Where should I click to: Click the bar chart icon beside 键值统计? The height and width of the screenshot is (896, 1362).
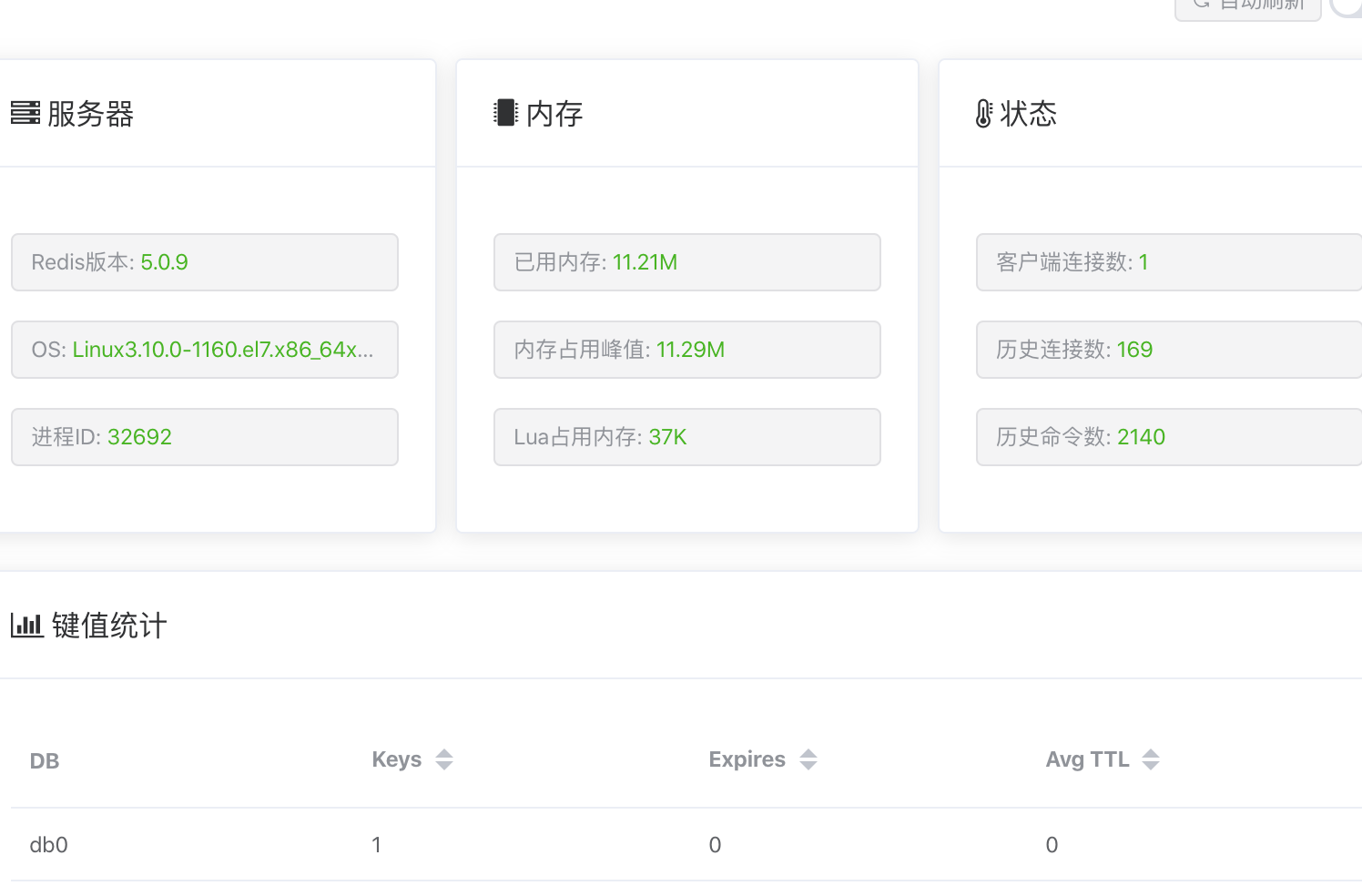27,626
